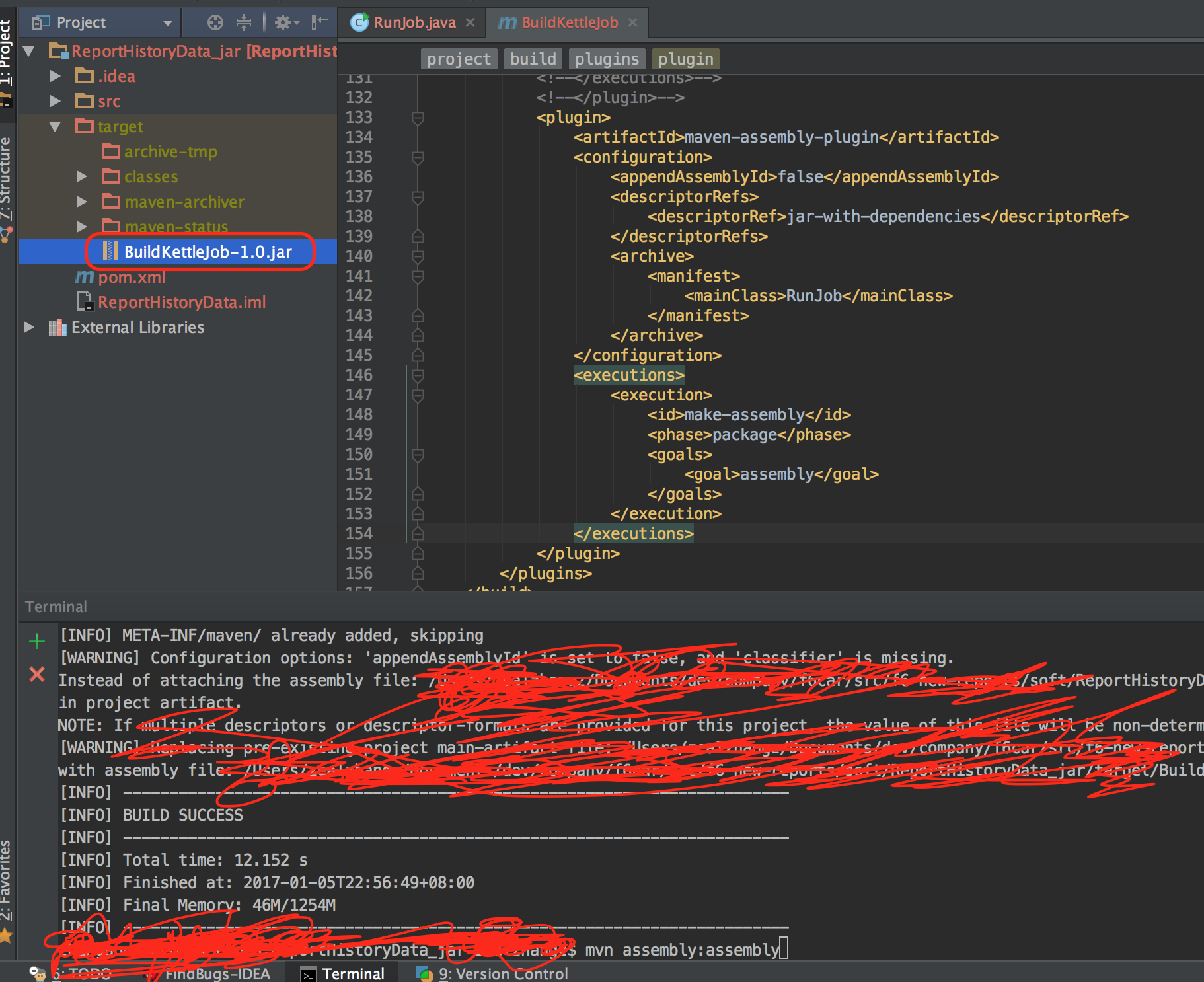The height and width of the screenshot is (982, 1204).
Task: Click the BUILD SUCCESS terminal line
Action: click(151, 815)
